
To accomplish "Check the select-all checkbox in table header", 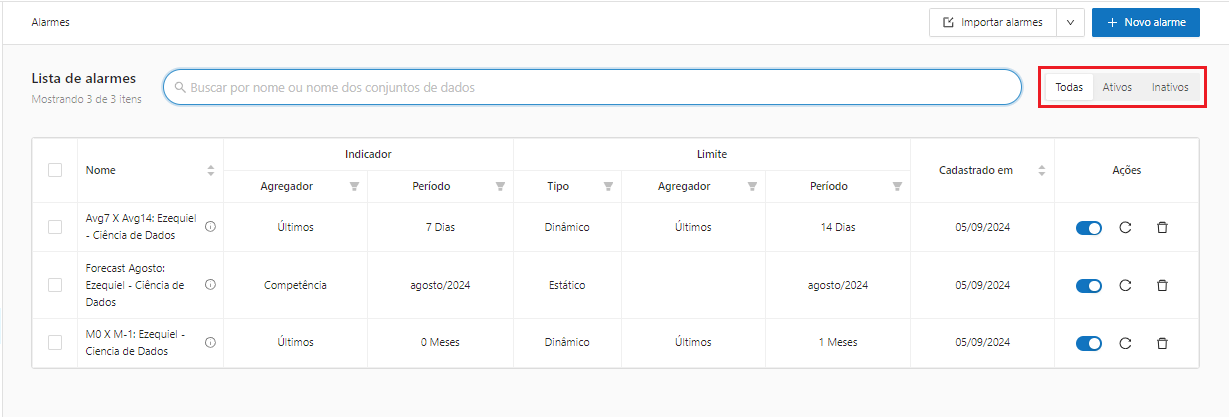I will tap(55, 170).
